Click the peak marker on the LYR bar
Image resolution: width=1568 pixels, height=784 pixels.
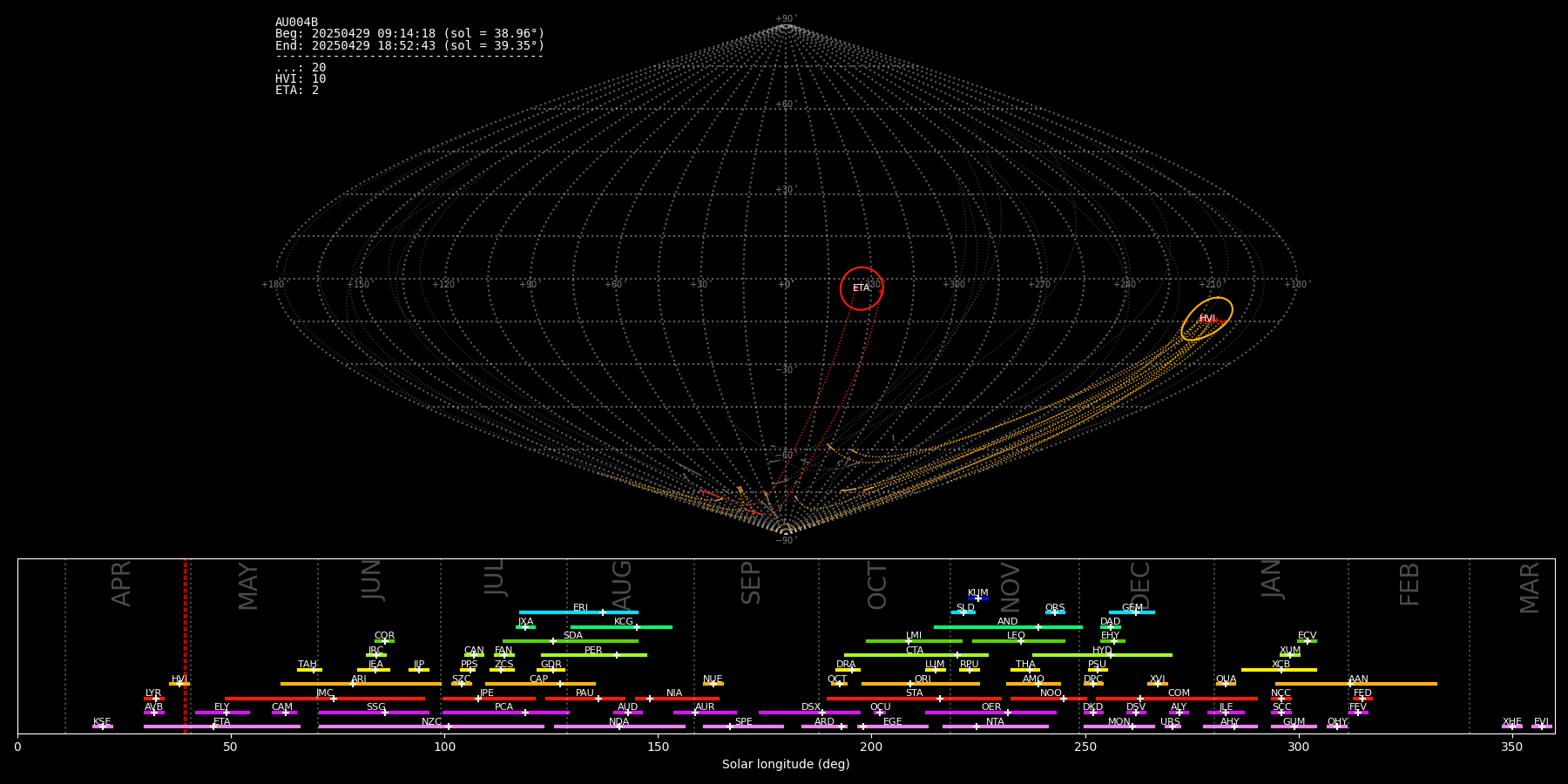(x=156, y=698)
